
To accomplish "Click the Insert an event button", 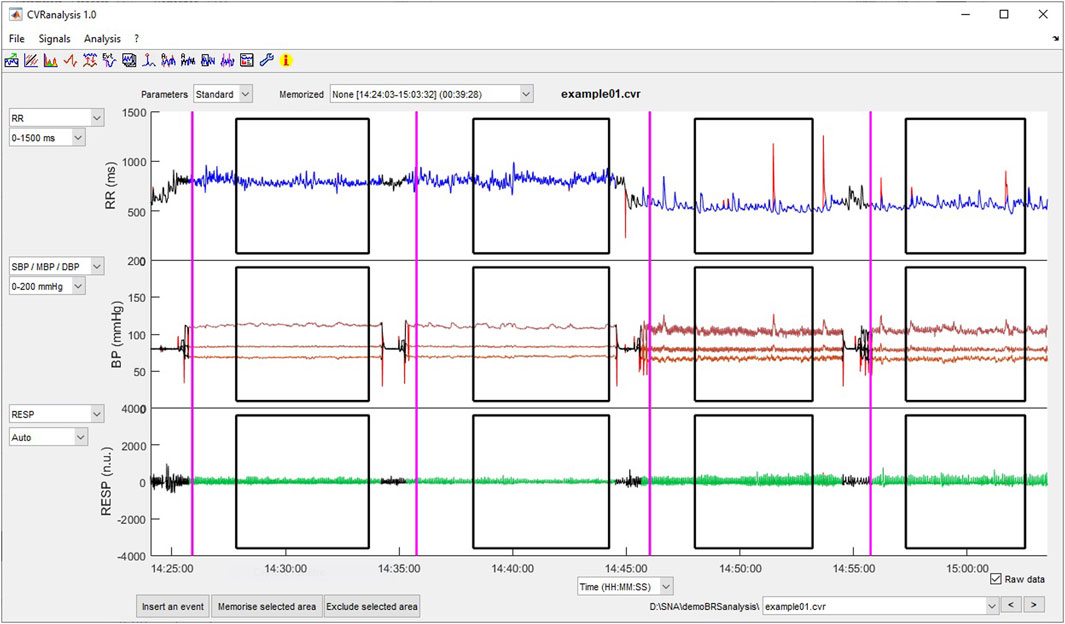I will pyautogui.click(x=173, y=606).
